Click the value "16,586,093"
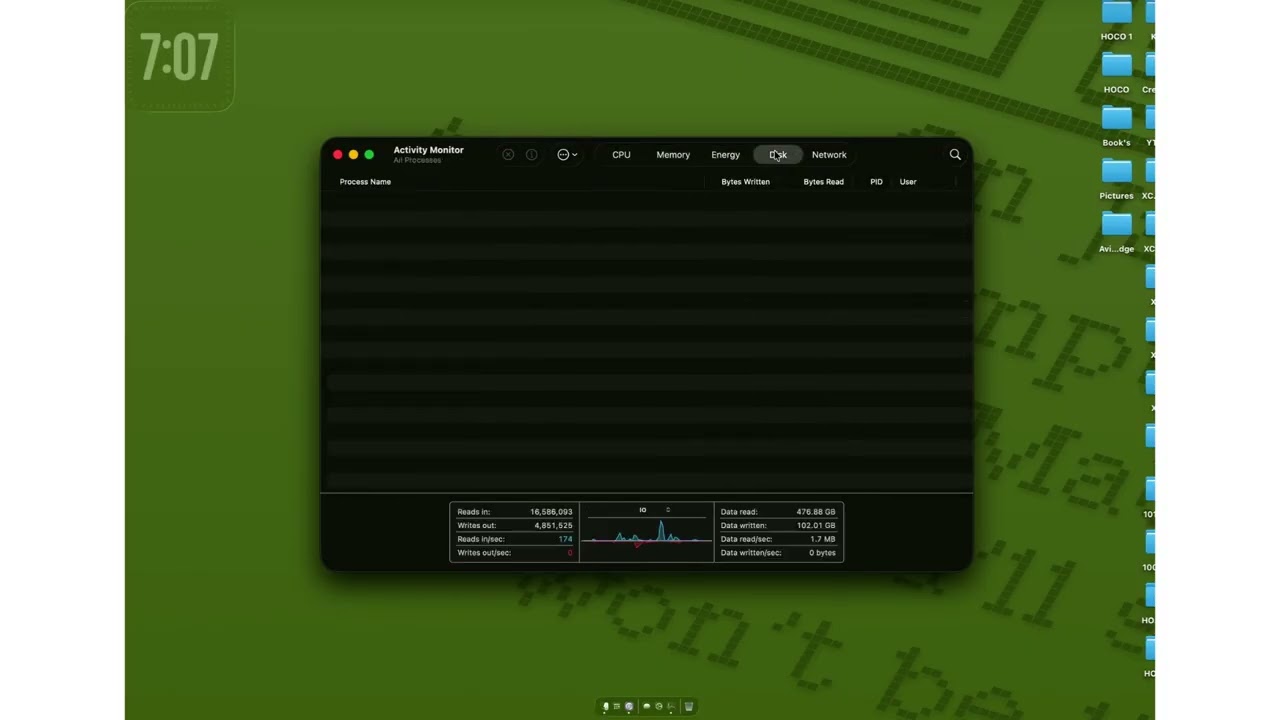The height and width of the screenshot is (720, 1280). [551, 512]
